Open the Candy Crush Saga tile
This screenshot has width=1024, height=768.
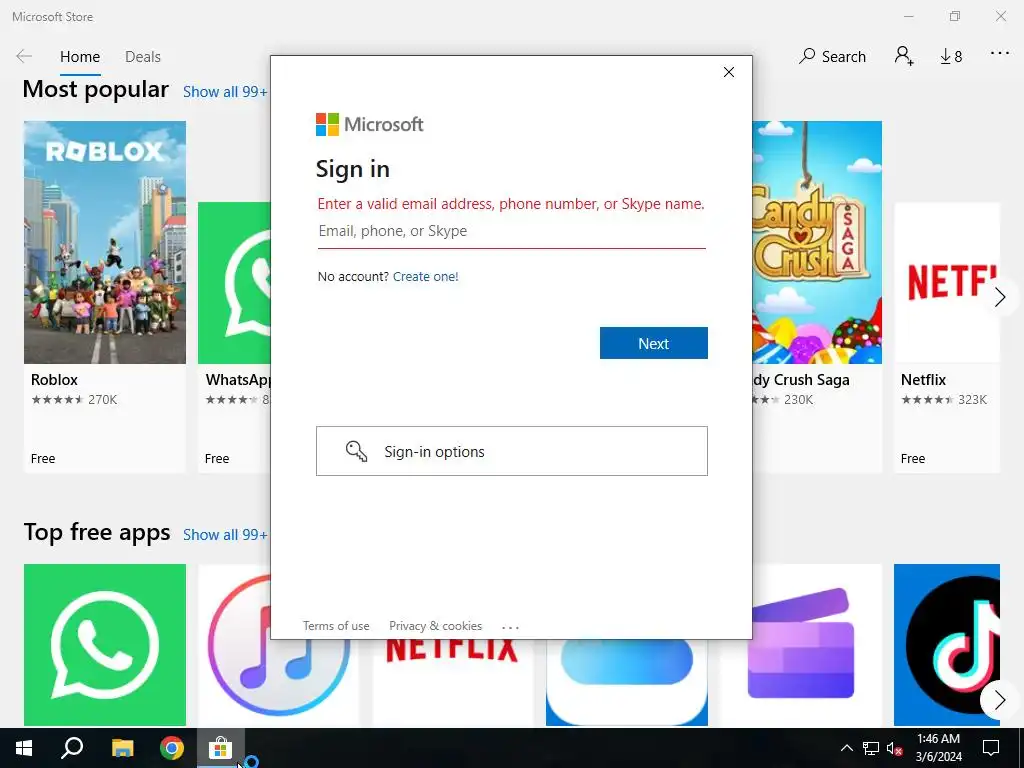817,296
